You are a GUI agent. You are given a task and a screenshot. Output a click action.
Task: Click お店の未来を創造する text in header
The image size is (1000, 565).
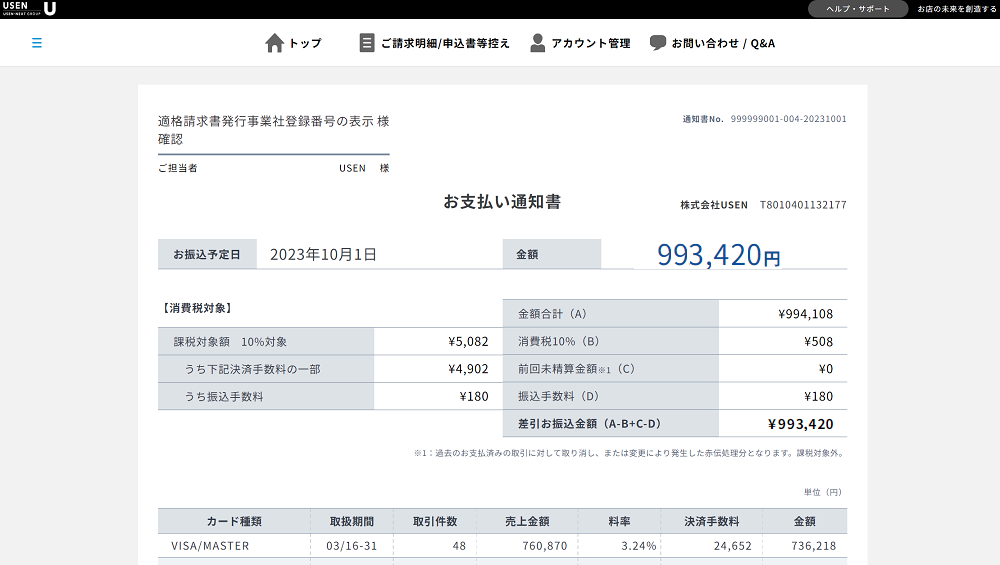(956, 9)
